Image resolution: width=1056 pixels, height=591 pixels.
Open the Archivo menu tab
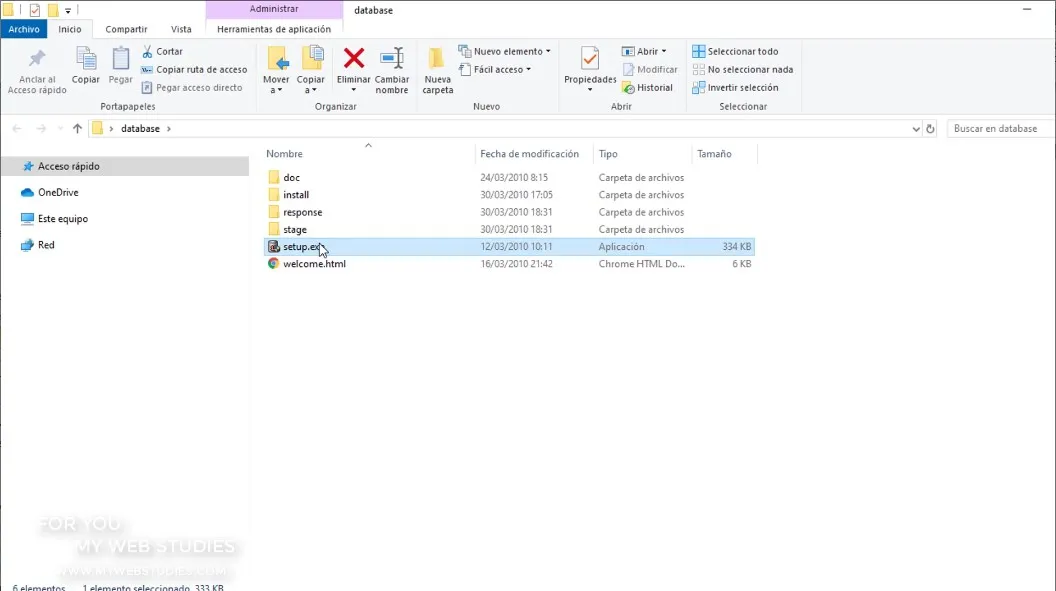click(24, 29)
